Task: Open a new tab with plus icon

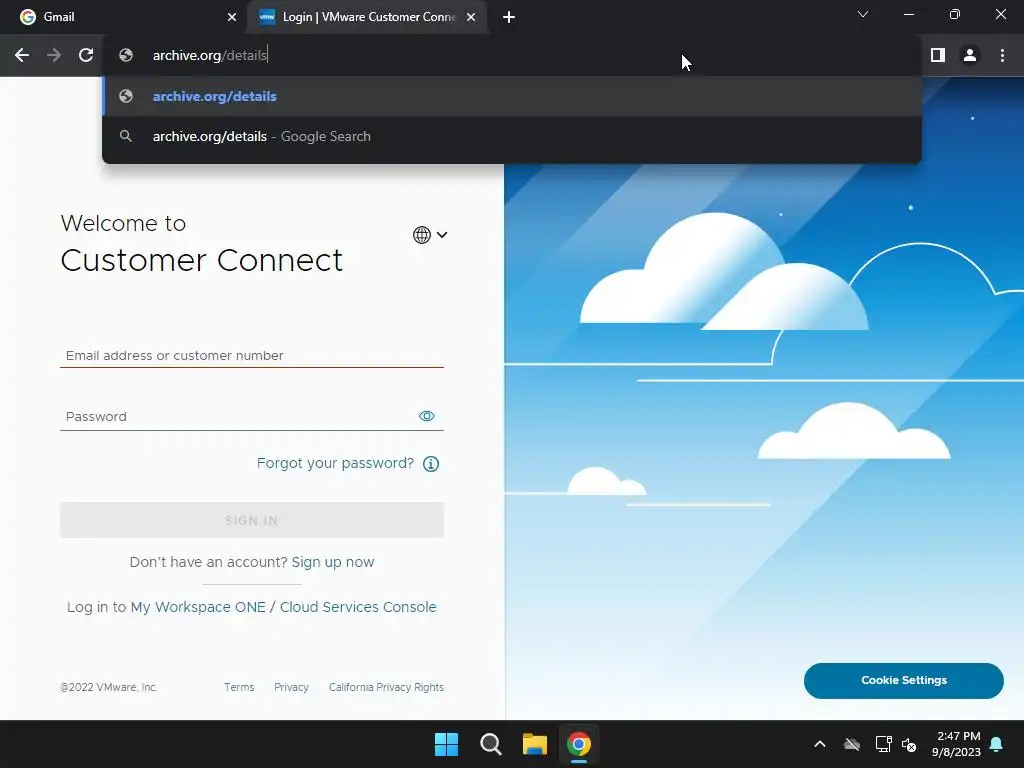Action: [509, 17]
